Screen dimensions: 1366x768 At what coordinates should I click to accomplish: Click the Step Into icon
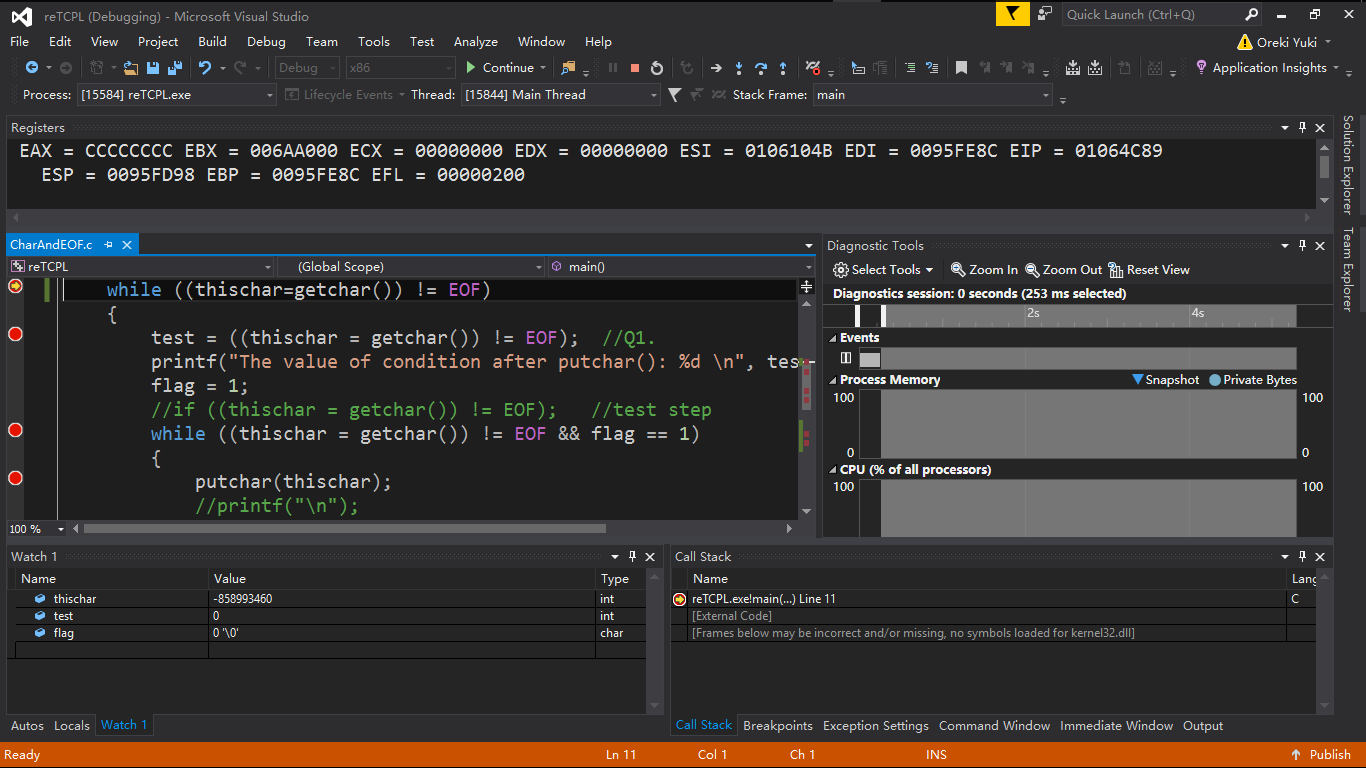pos(739,68)
